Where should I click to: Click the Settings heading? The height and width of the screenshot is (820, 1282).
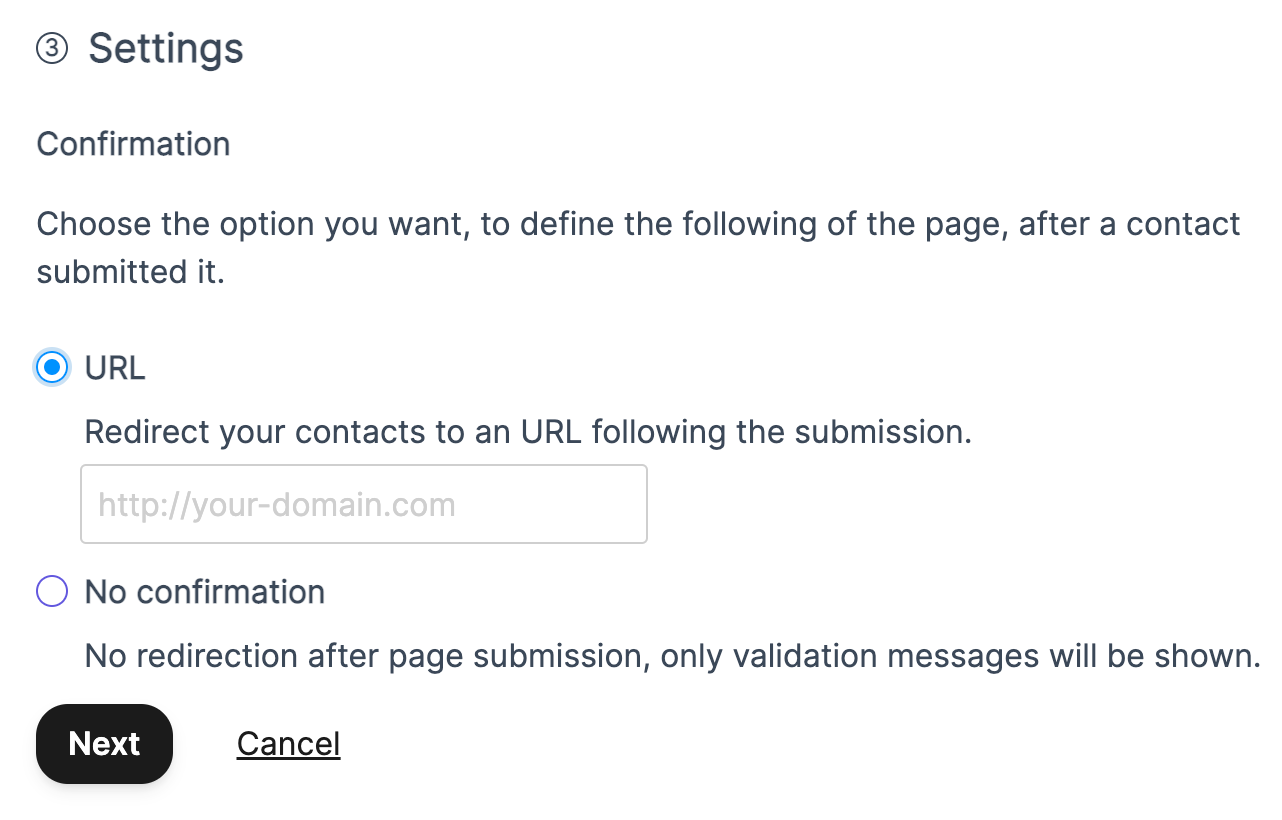tap(166, 48)
